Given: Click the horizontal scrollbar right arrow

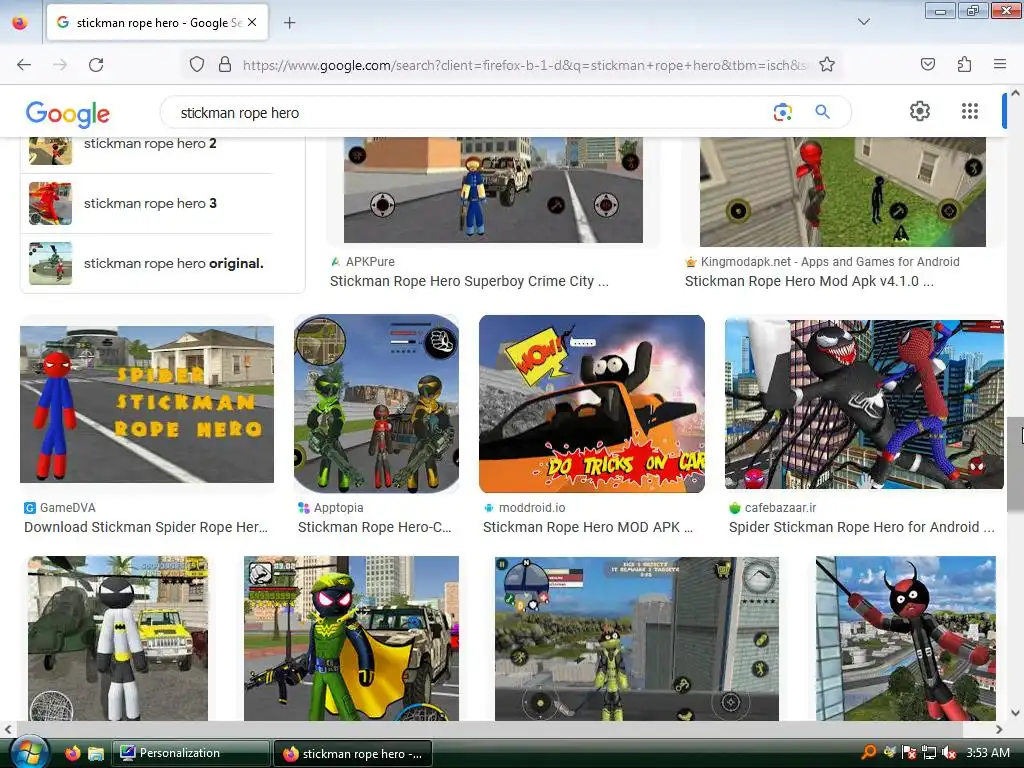Looking at the screenshot, I should point(999,729).
